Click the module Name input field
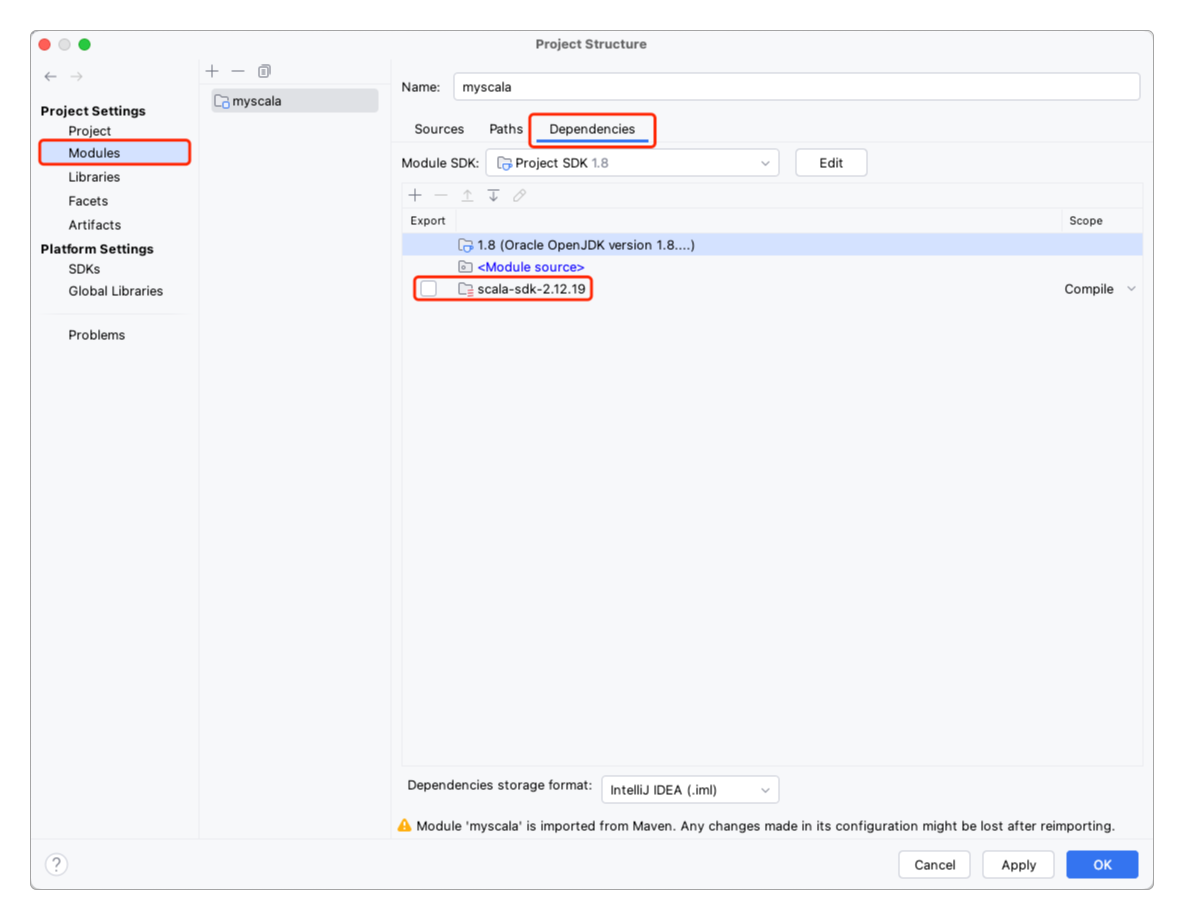The width and height of the screenshot is (1184, 920). 797,87
